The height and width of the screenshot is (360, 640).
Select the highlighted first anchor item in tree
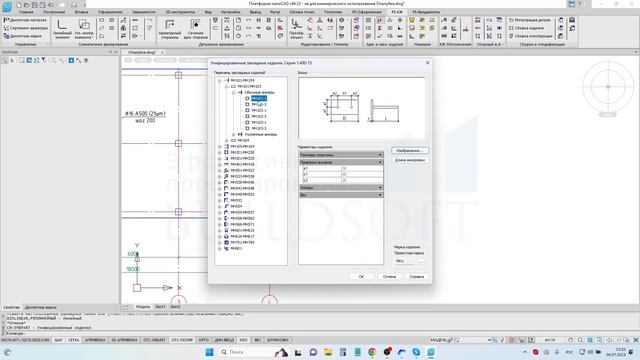pyautogui.click(x=259, y=98)
